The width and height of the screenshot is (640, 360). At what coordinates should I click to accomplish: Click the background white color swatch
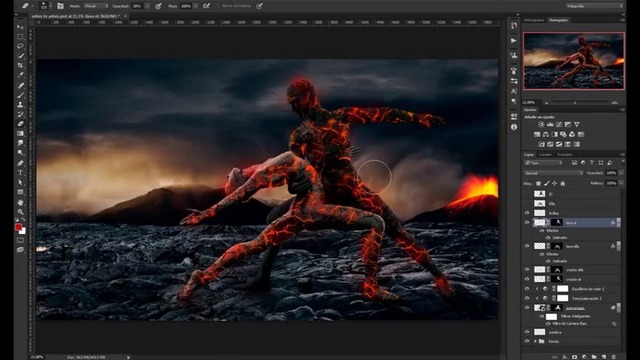[x=23, y=232]
